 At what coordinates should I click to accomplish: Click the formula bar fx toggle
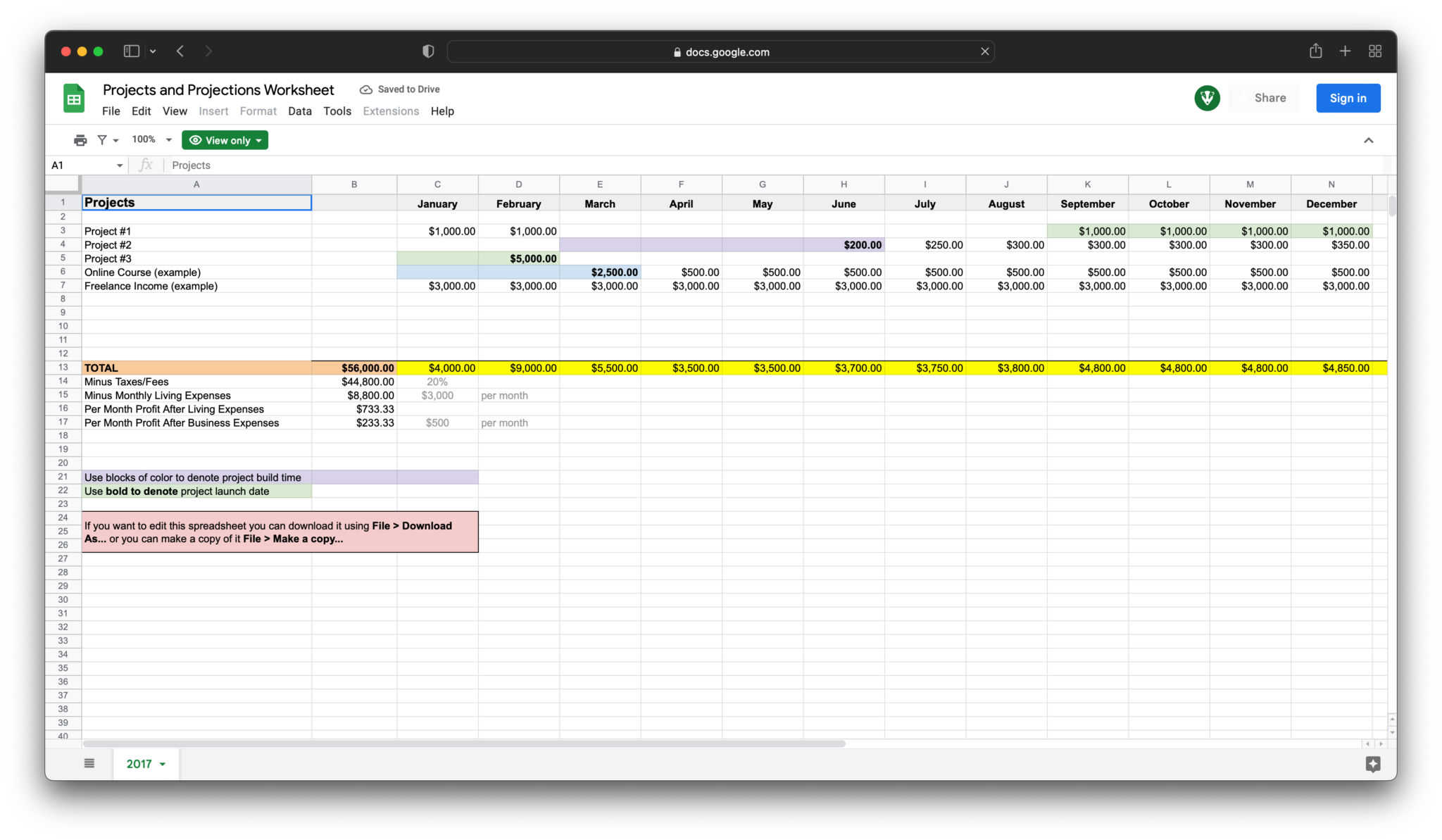tap(146, 165)
